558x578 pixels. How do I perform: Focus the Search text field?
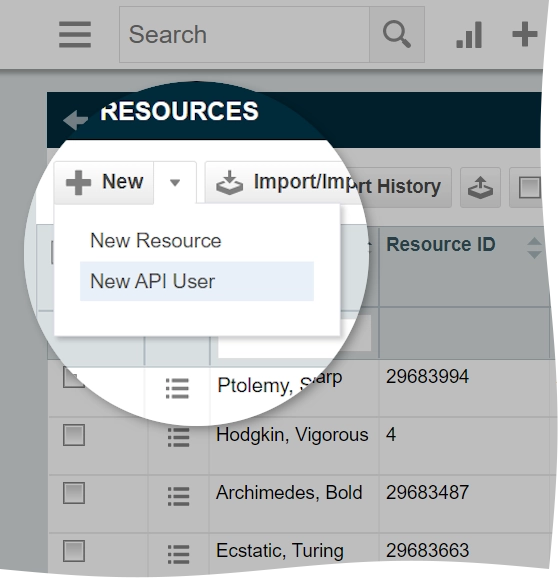(x=244, y=34)
